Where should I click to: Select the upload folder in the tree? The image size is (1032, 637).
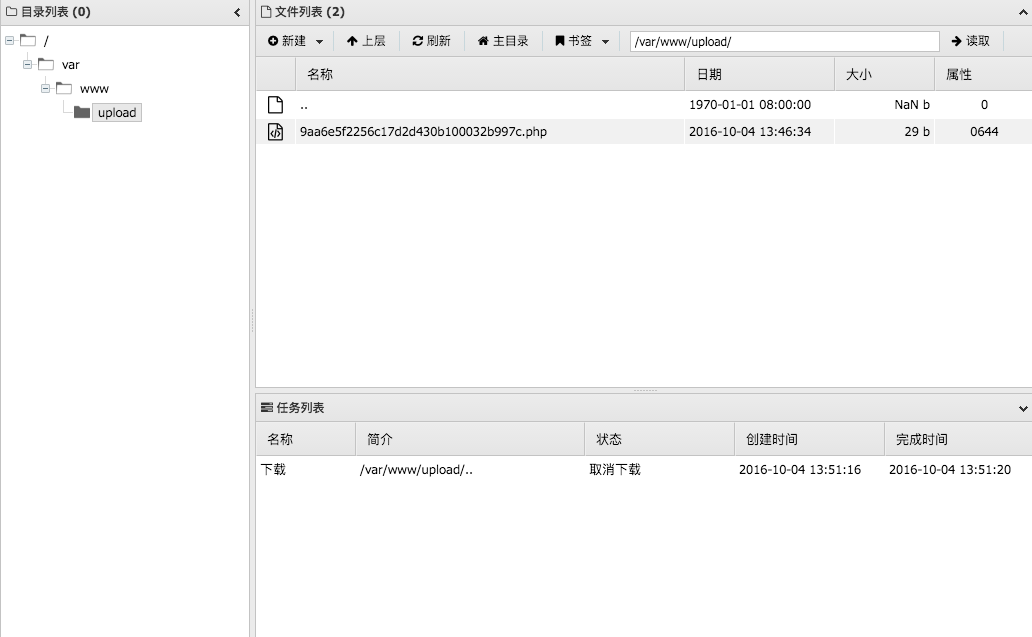(x=116, y=112)
